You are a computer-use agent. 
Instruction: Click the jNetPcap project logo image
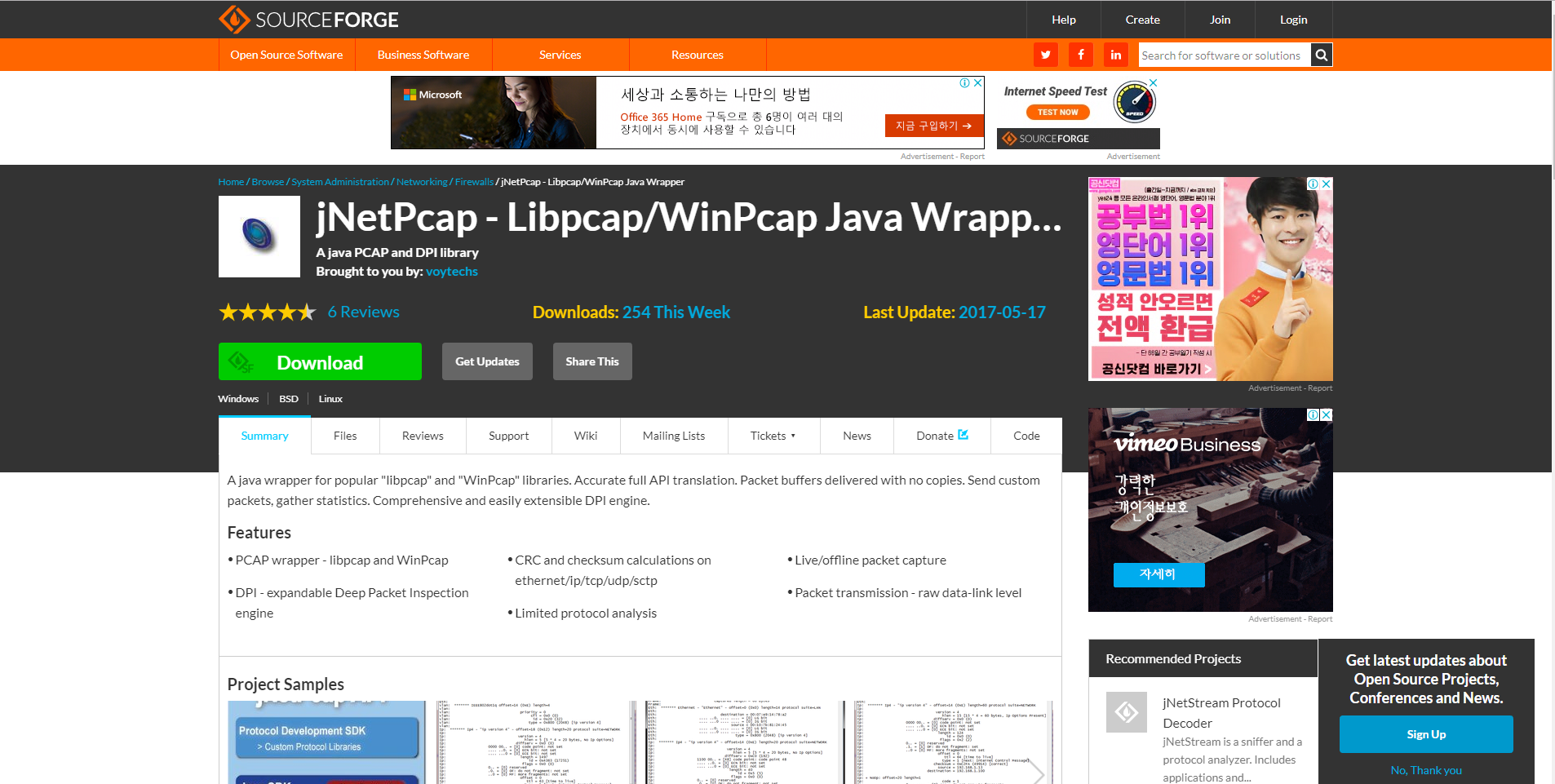click(x=259, y=237)
